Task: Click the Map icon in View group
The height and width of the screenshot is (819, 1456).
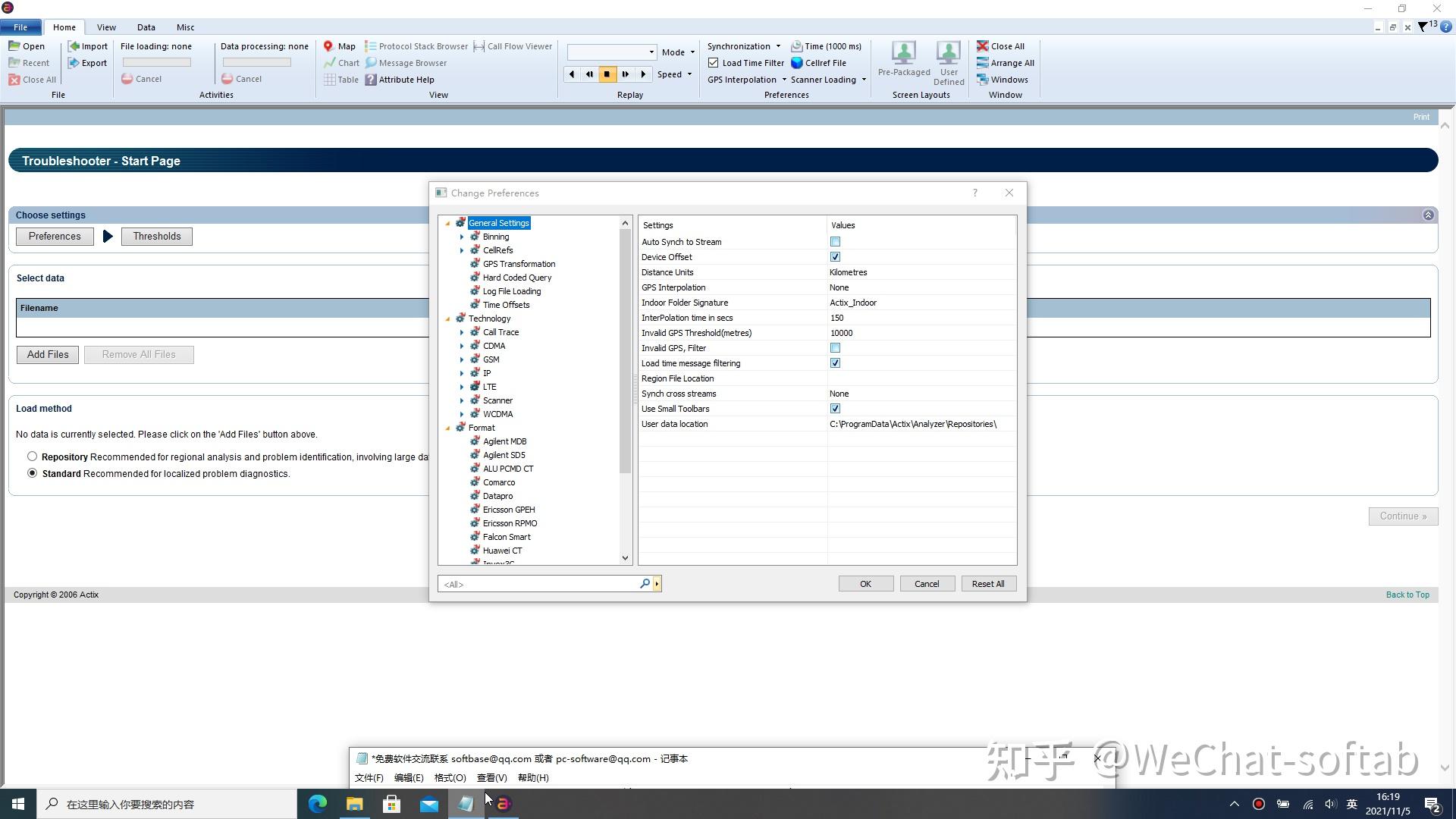Action: pos(328,46)
